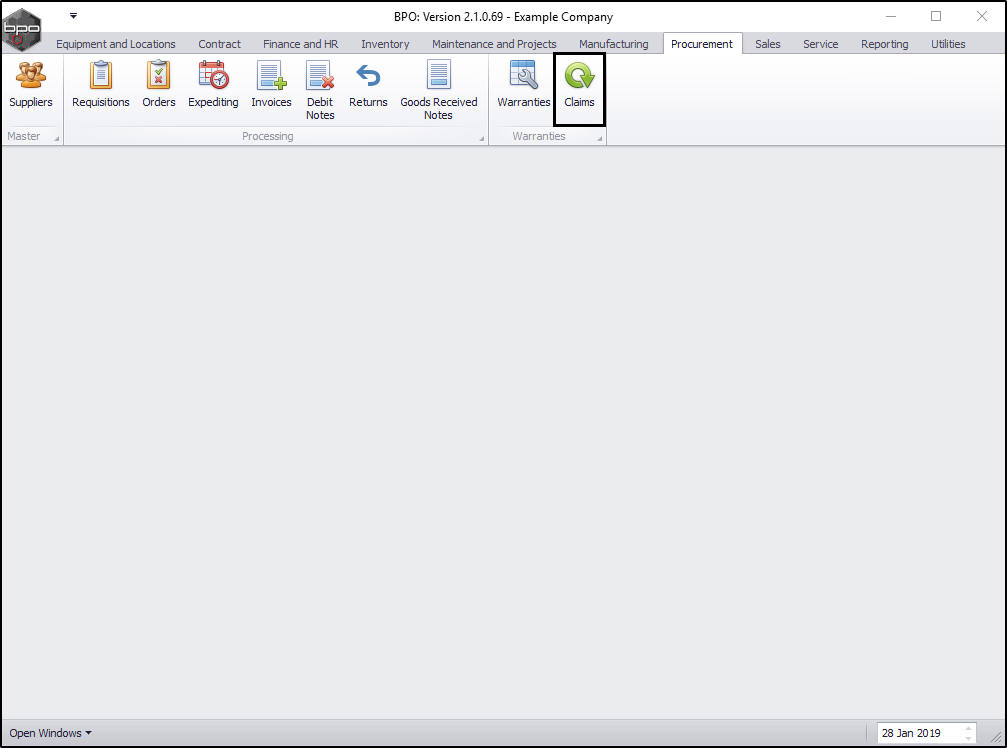Minimize the BPO window

click(891, 16)
